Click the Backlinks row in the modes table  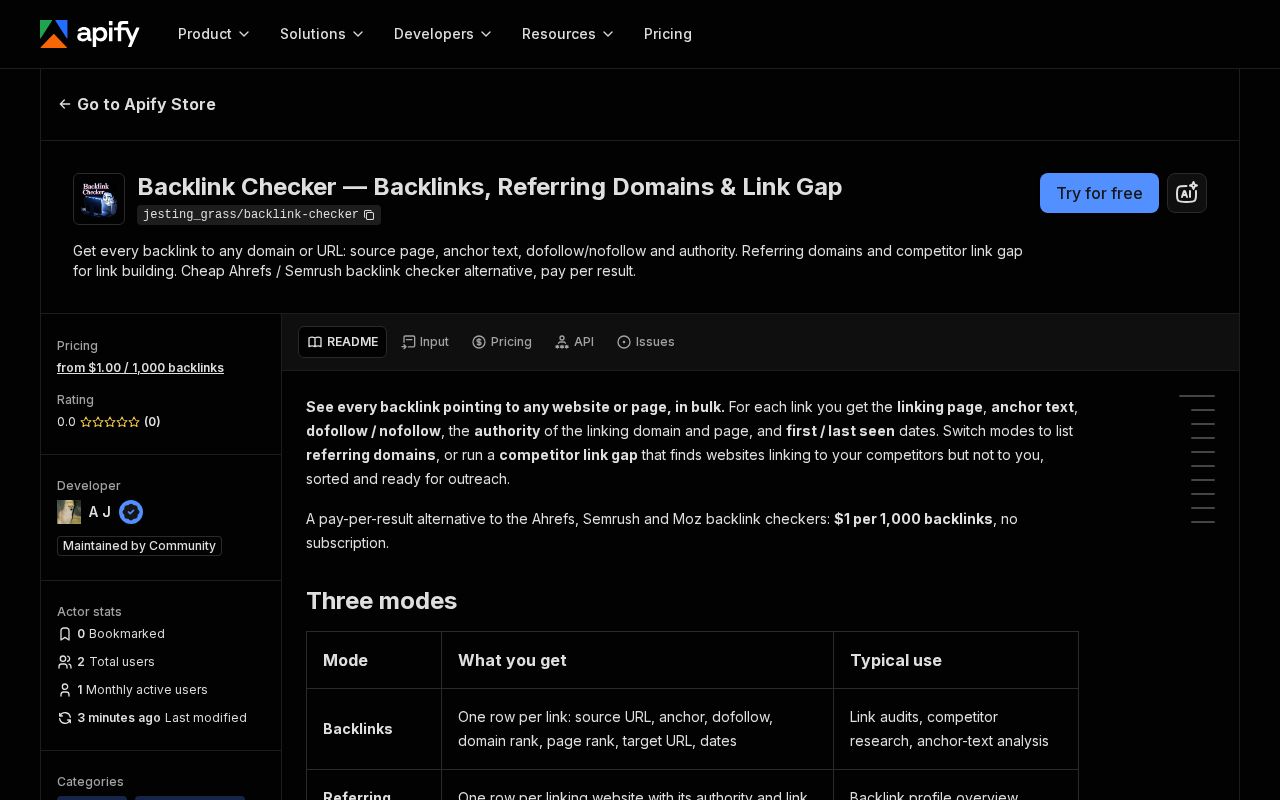click(x=692, y=729)
